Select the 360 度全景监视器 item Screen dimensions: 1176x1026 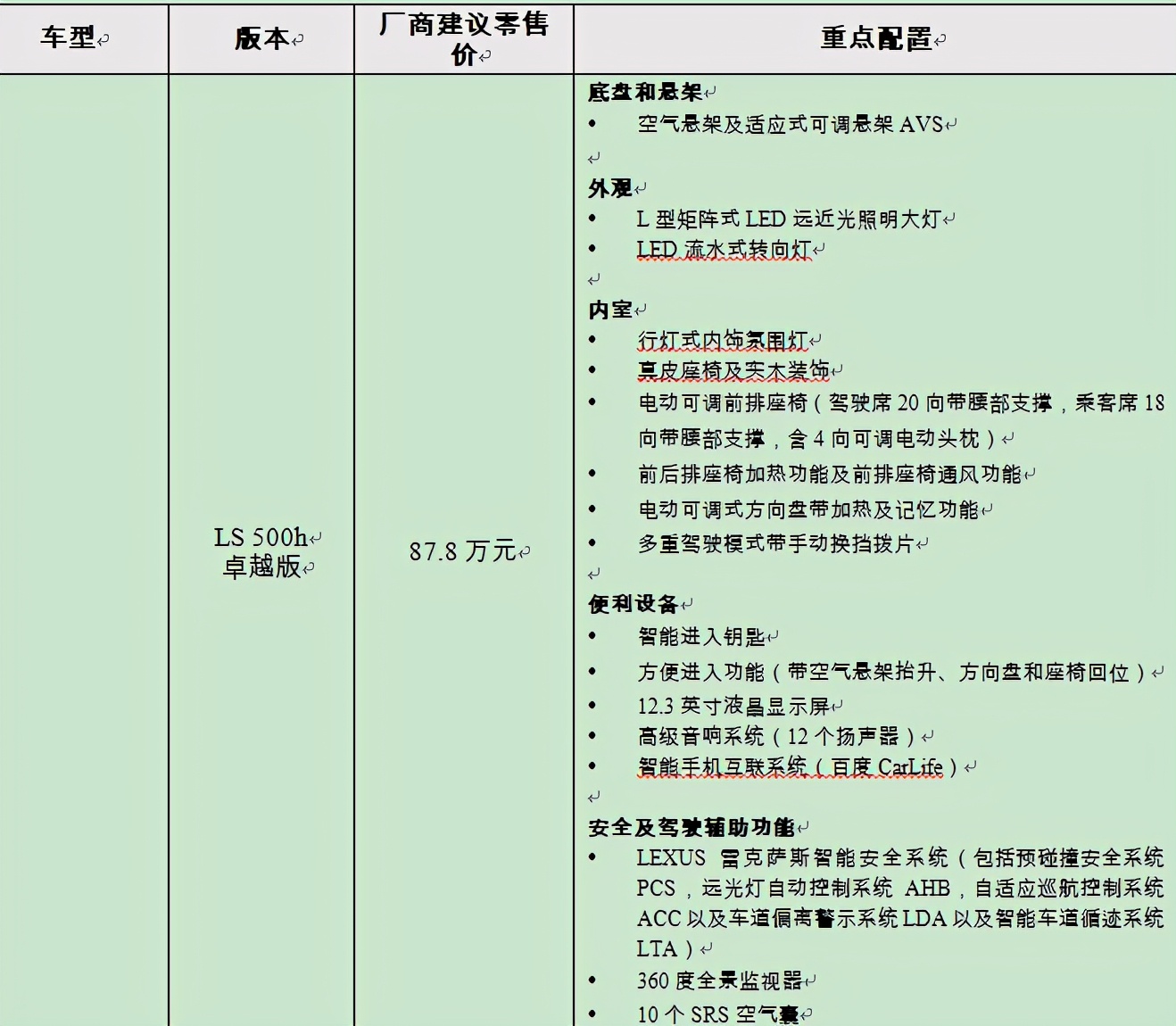719,981
